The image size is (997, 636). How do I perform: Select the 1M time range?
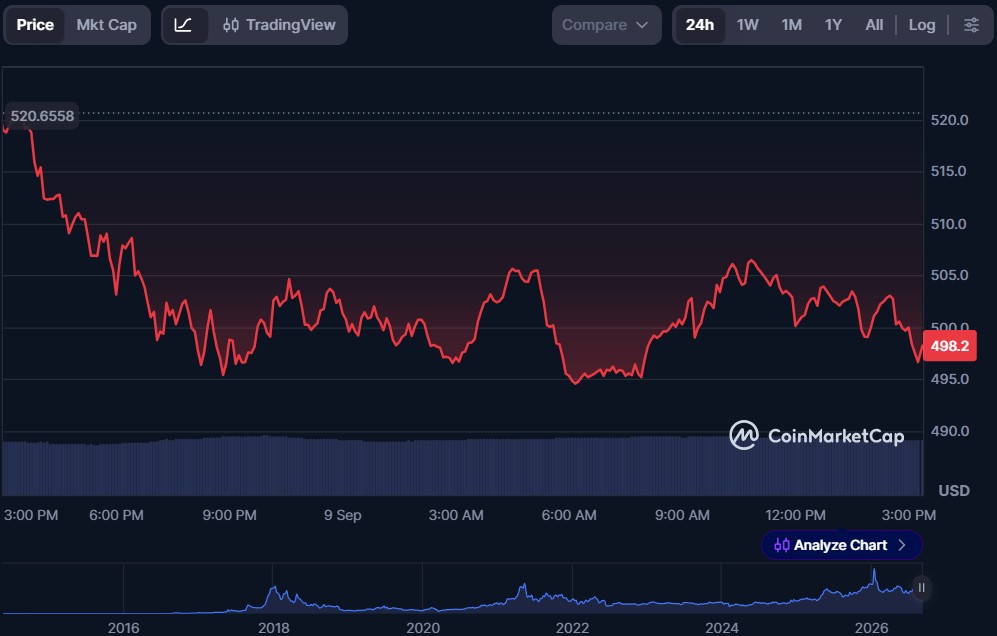coord(792,25)
